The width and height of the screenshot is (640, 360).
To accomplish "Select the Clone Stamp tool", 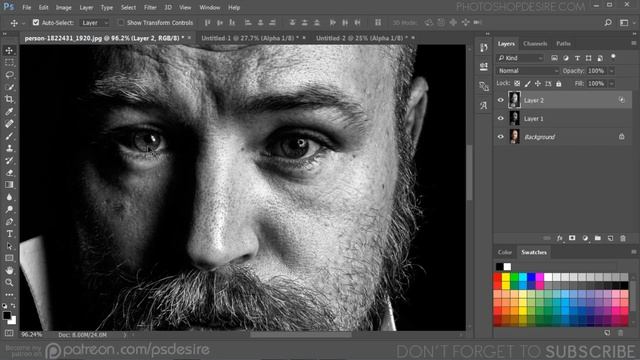I will (9, 148).
